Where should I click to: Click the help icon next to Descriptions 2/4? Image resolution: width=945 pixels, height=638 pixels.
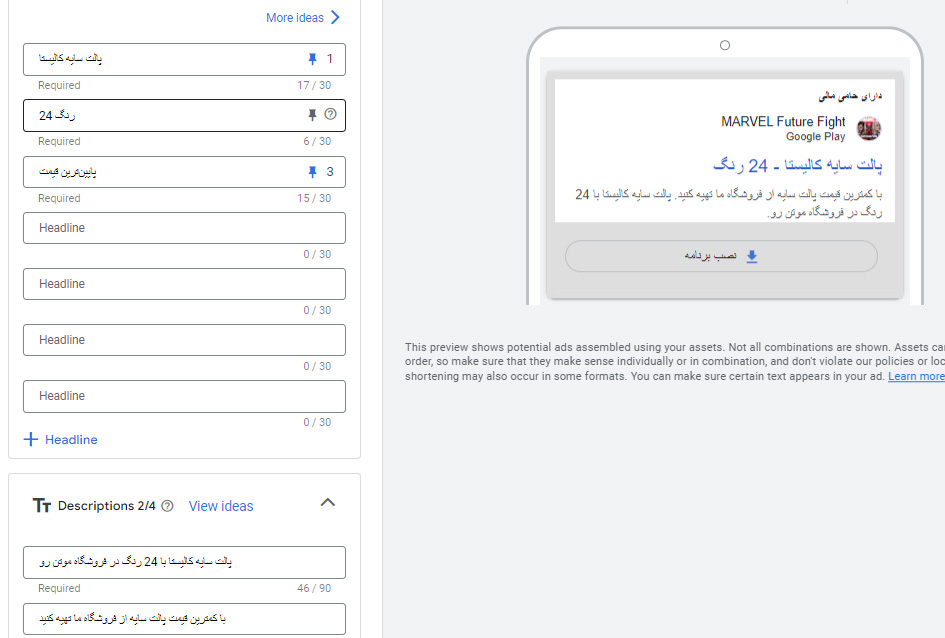168,506
